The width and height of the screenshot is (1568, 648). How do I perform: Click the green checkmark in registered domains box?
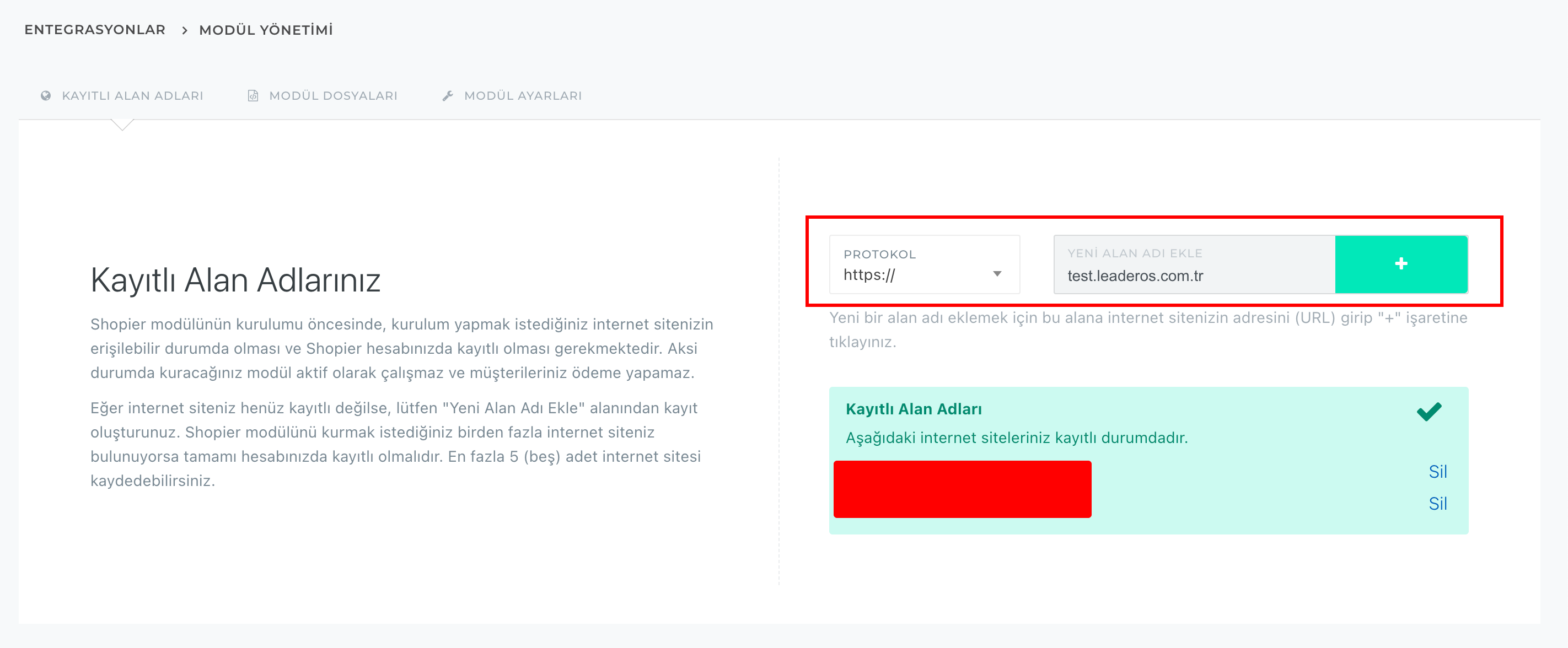(1429, 411)
